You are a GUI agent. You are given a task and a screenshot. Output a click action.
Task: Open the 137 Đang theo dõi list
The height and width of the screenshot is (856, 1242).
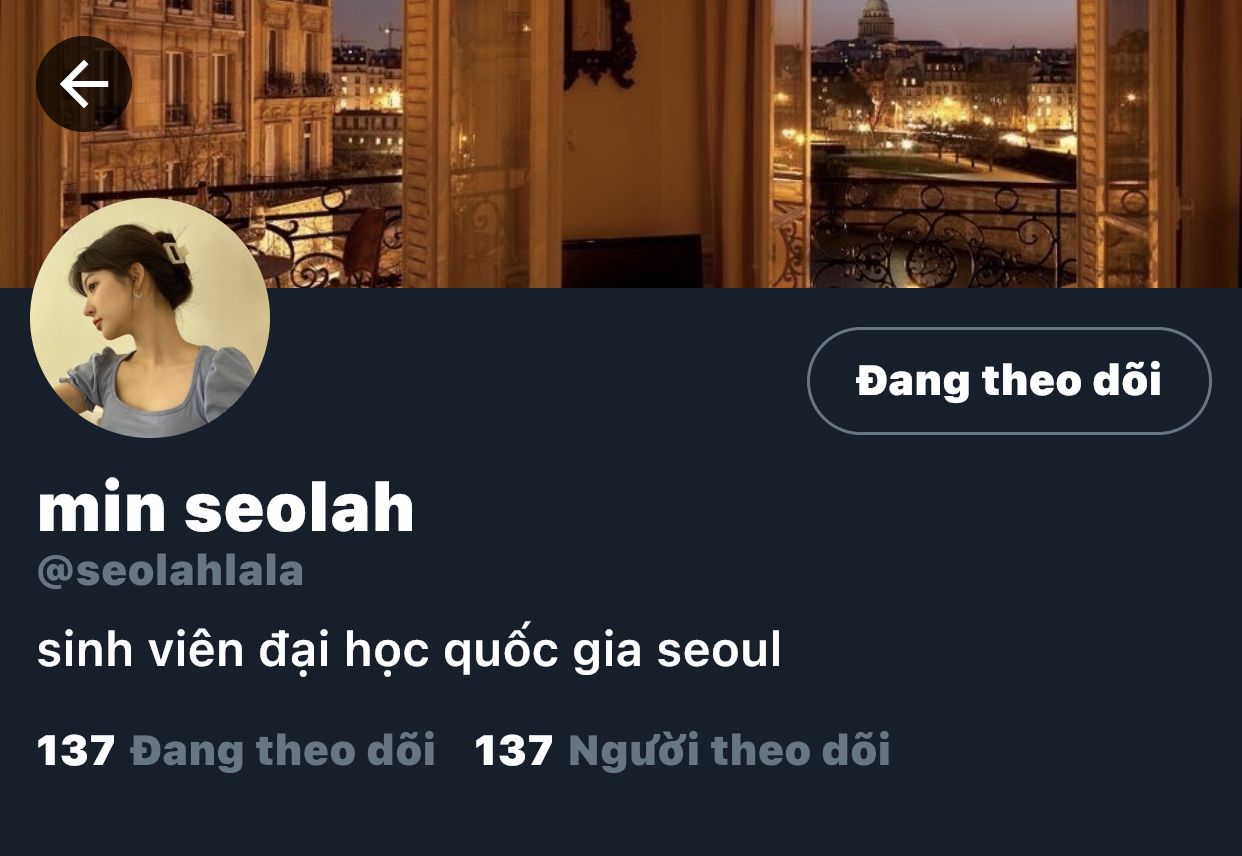click(x=236, y=750)
